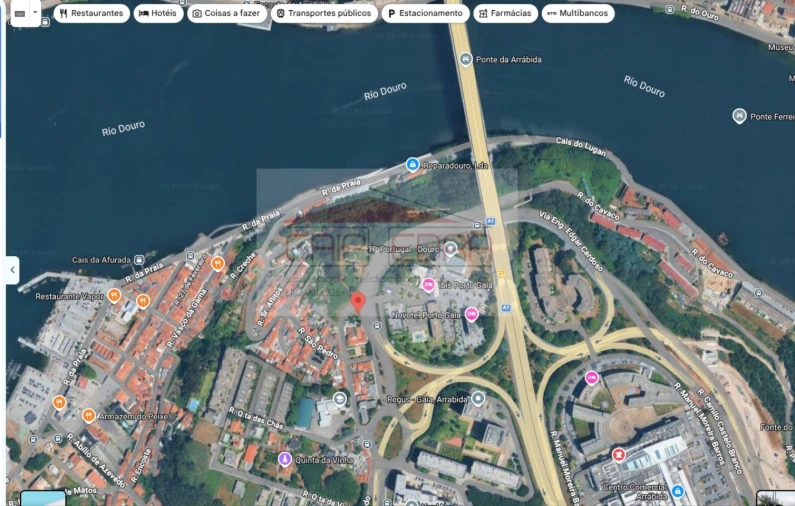This screenshot has width=795, height=506.
Task: Open the Reparadouro, Lda marker
Action: click(x=412, y=164)
